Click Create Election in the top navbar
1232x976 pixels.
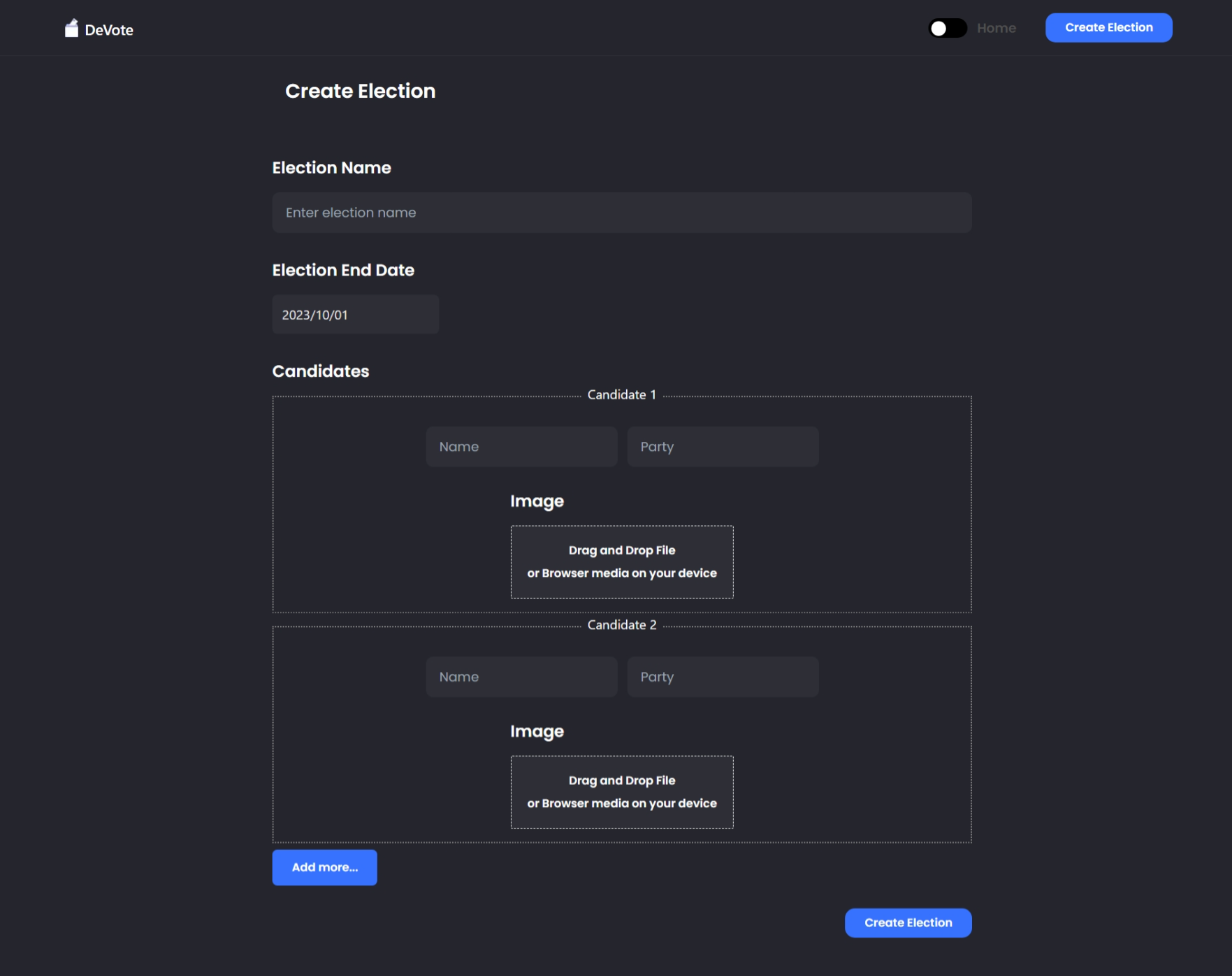point(1108,27)
